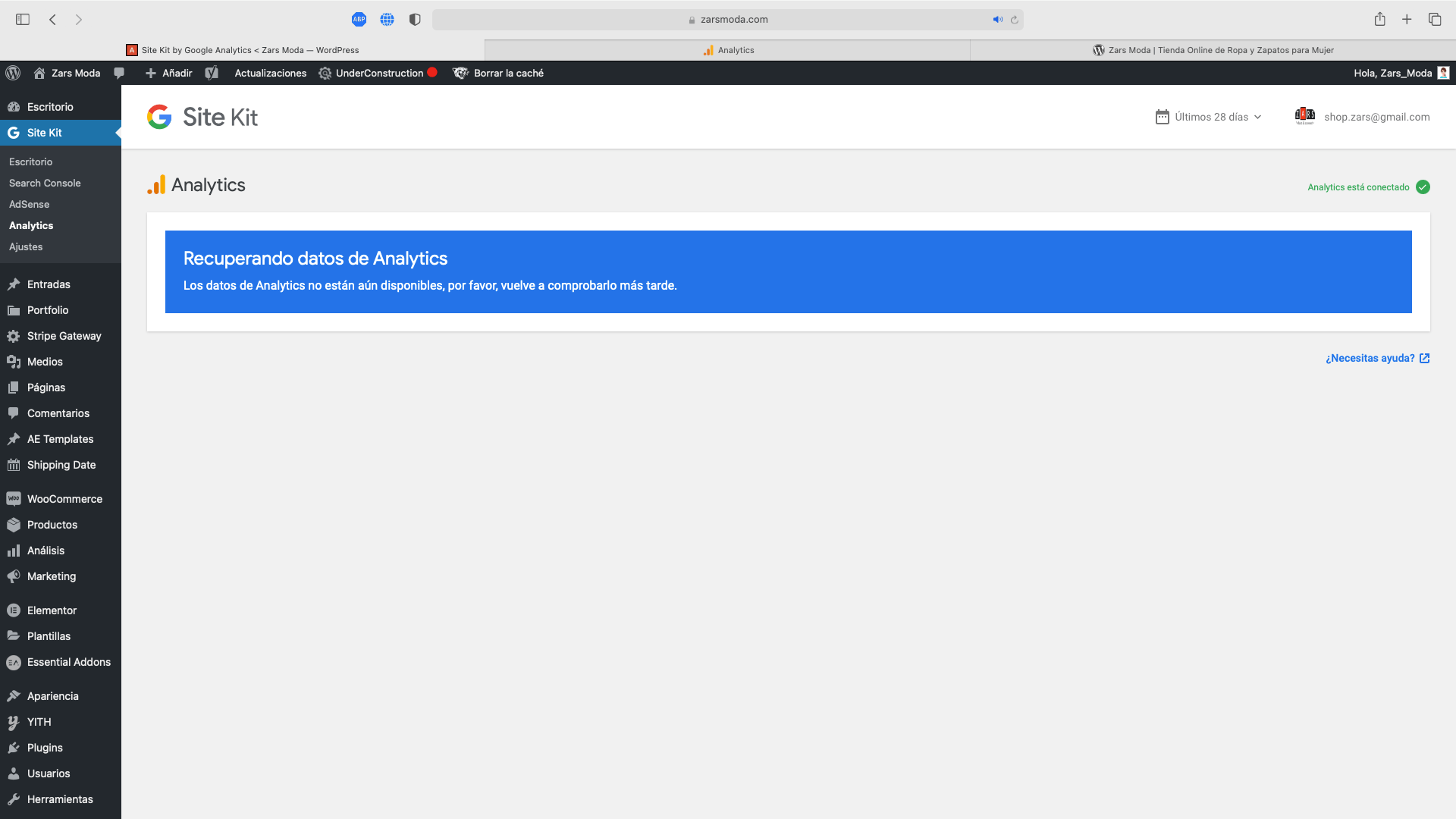The width and height of the screenshot is (1456, 819).
Task: Open the privacy shield icon
Action: pos(415,20)
